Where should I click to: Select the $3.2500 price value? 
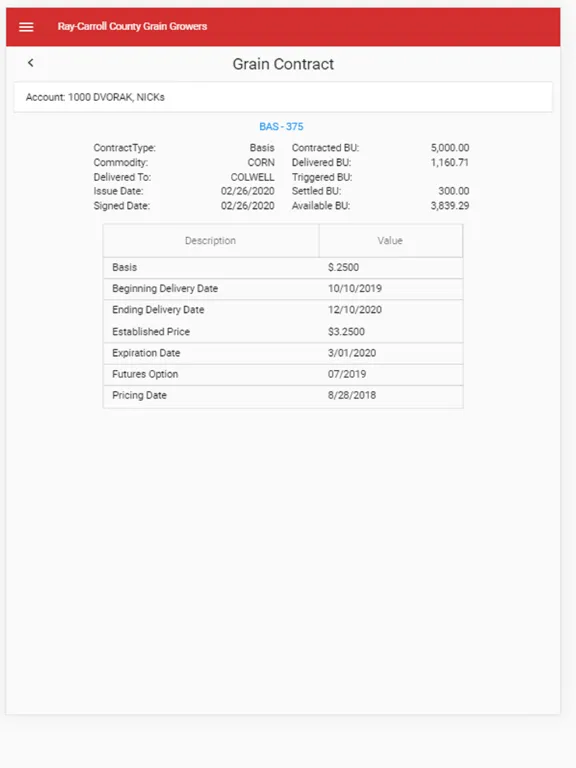(346, 332)
